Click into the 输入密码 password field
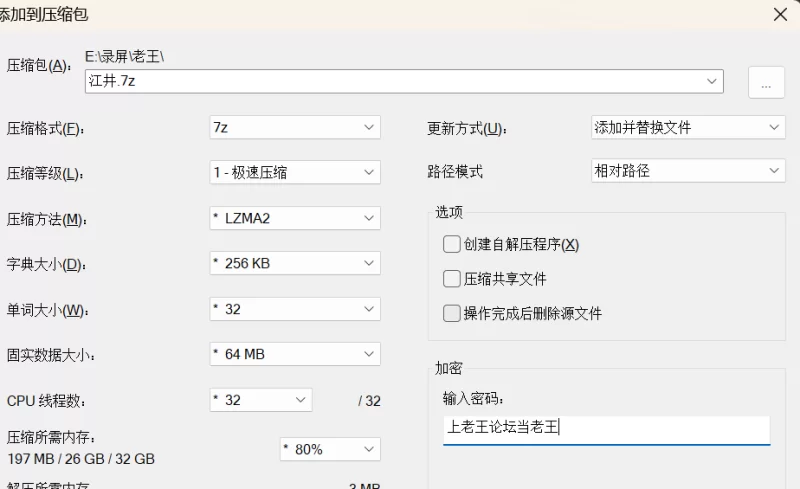 pyautogui.click(x=607, y=430)
